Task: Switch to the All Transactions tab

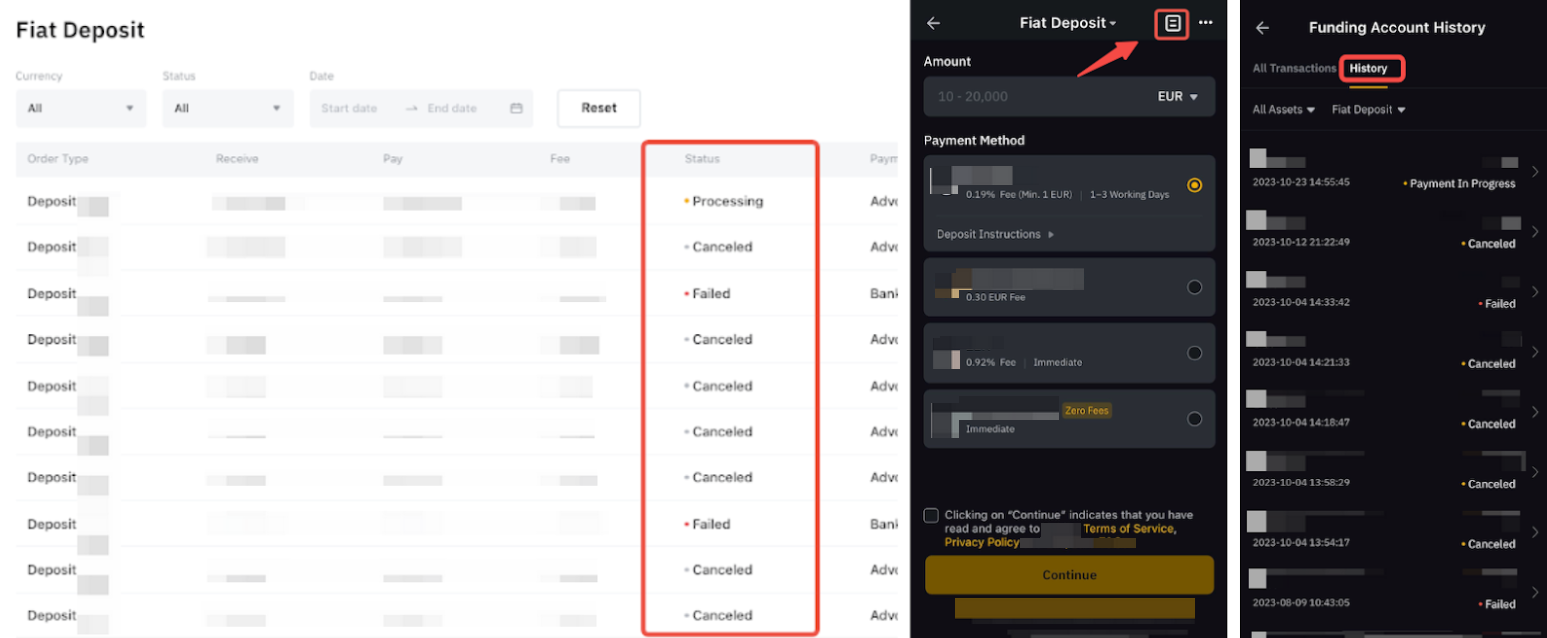Action: coord(1294,68)
